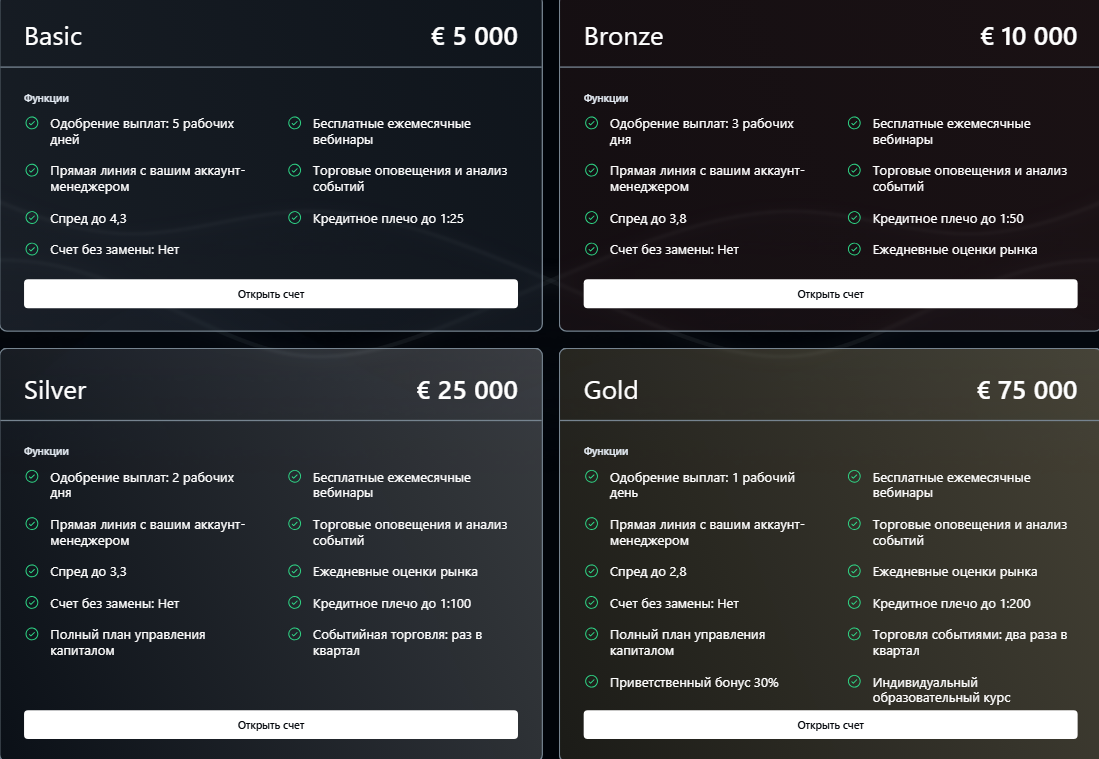The height and width of the screenshot is (759, 1099).
Task: Click the Bronze price '€ 10 000'
Action: point(1028,37)
